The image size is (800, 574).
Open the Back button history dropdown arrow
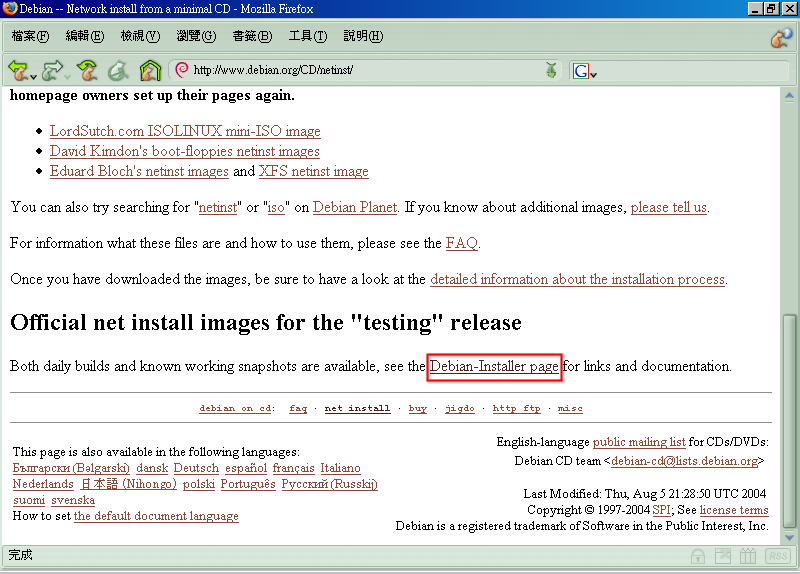[34, 75]
